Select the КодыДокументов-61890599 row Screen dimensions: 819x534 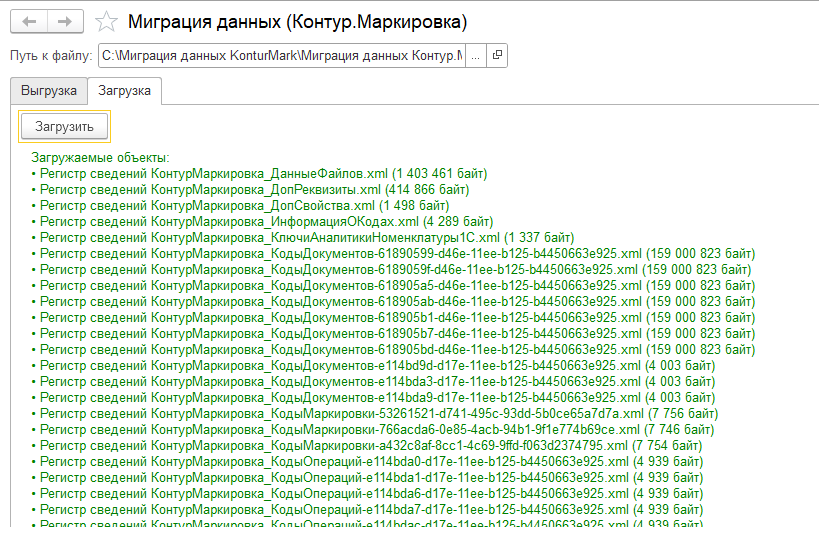pyautogui.click(x=393, y=254)
